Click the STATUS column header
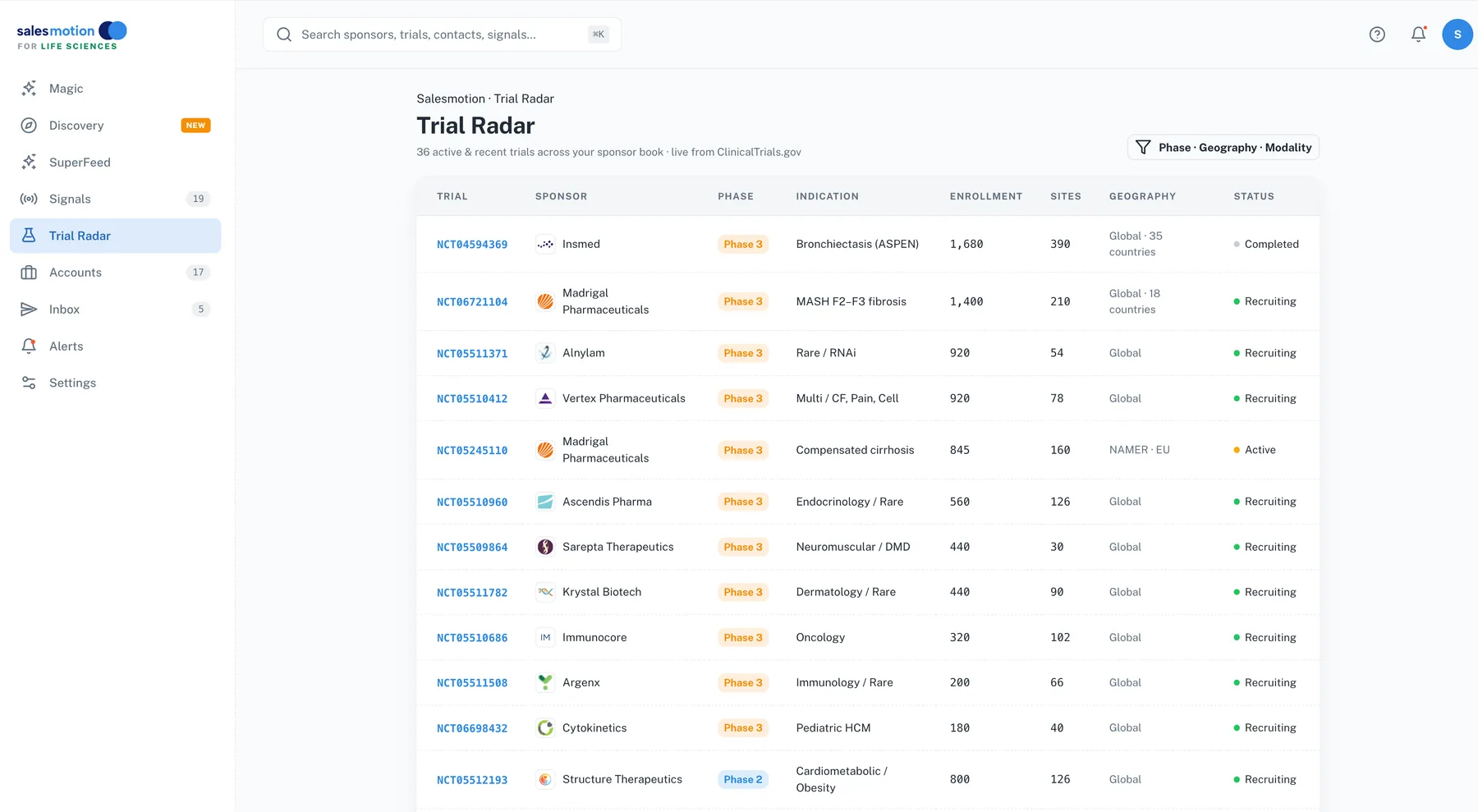 pos(1254,196)
